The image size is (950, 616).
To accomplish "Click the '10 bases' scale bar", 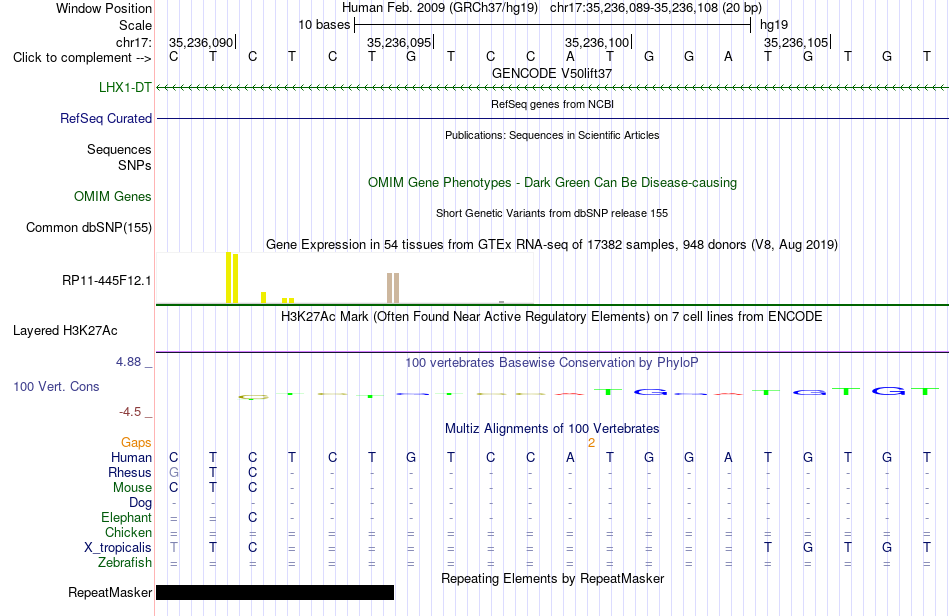I will 553,25.
